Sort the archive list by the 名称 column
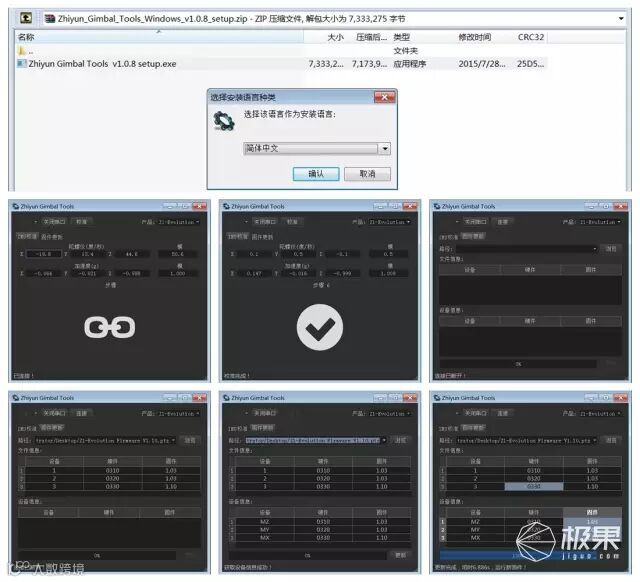Screen dimensions: 640x582 click(x=26, y=37)
